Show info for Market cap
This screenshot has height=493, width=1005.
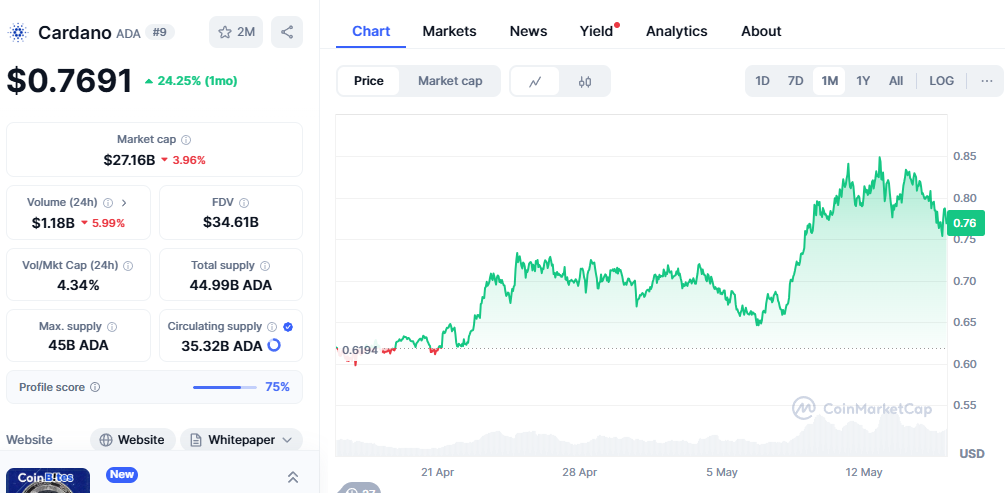[186, 140]
